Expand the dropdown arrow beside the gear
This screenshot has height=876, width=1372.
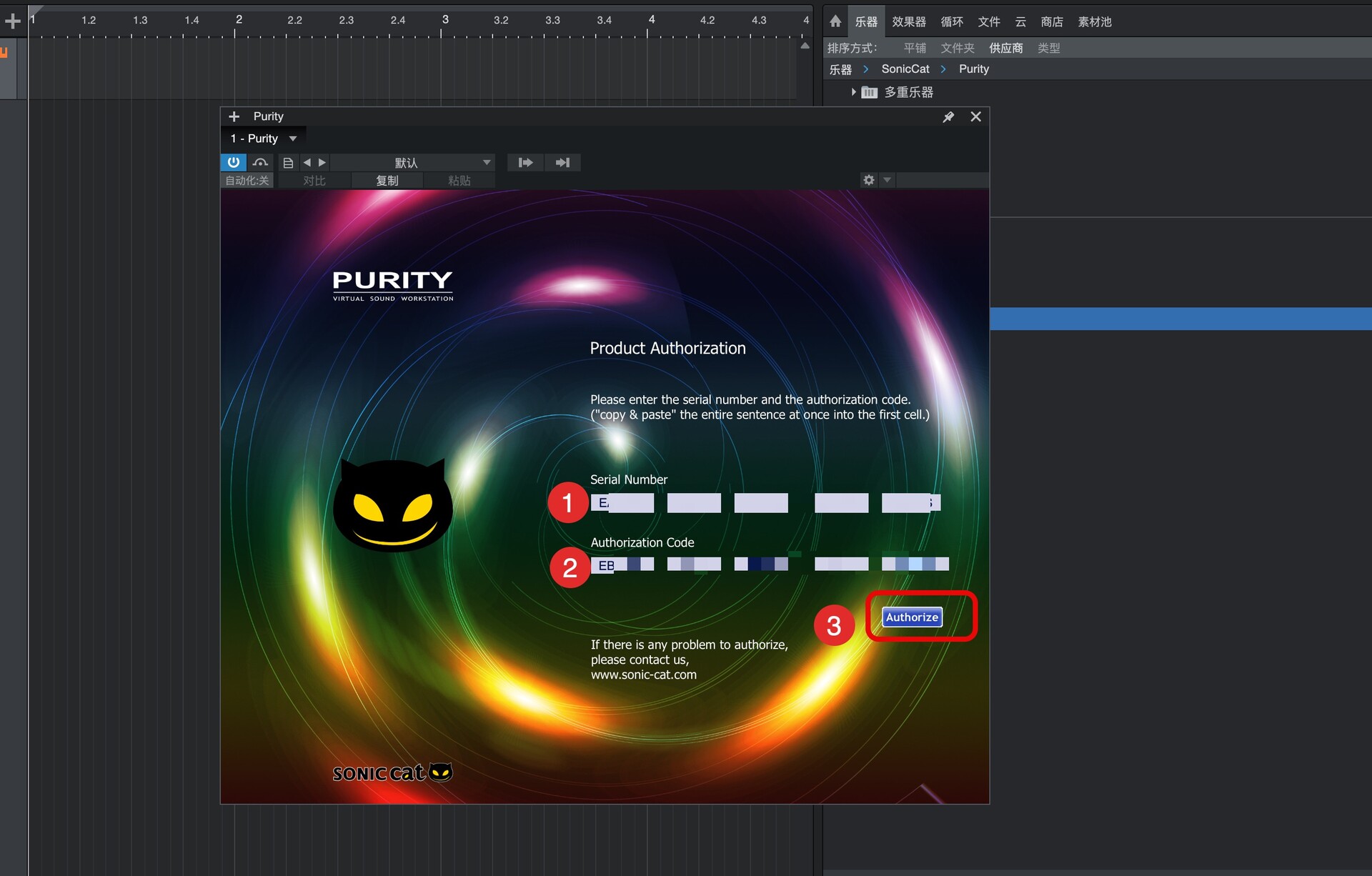[887, 180]
